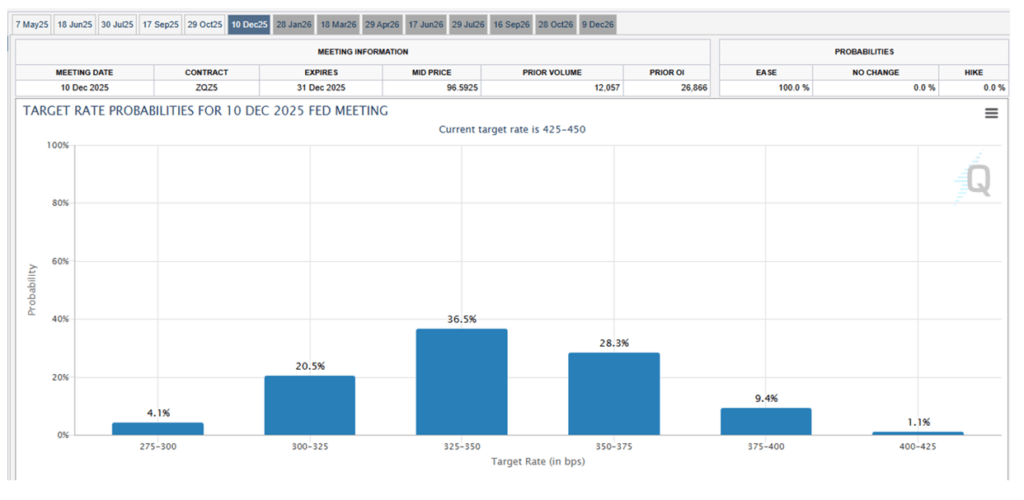
Task: Click the No Change probability 0.0 % cell
Action: tap(876, 87)
